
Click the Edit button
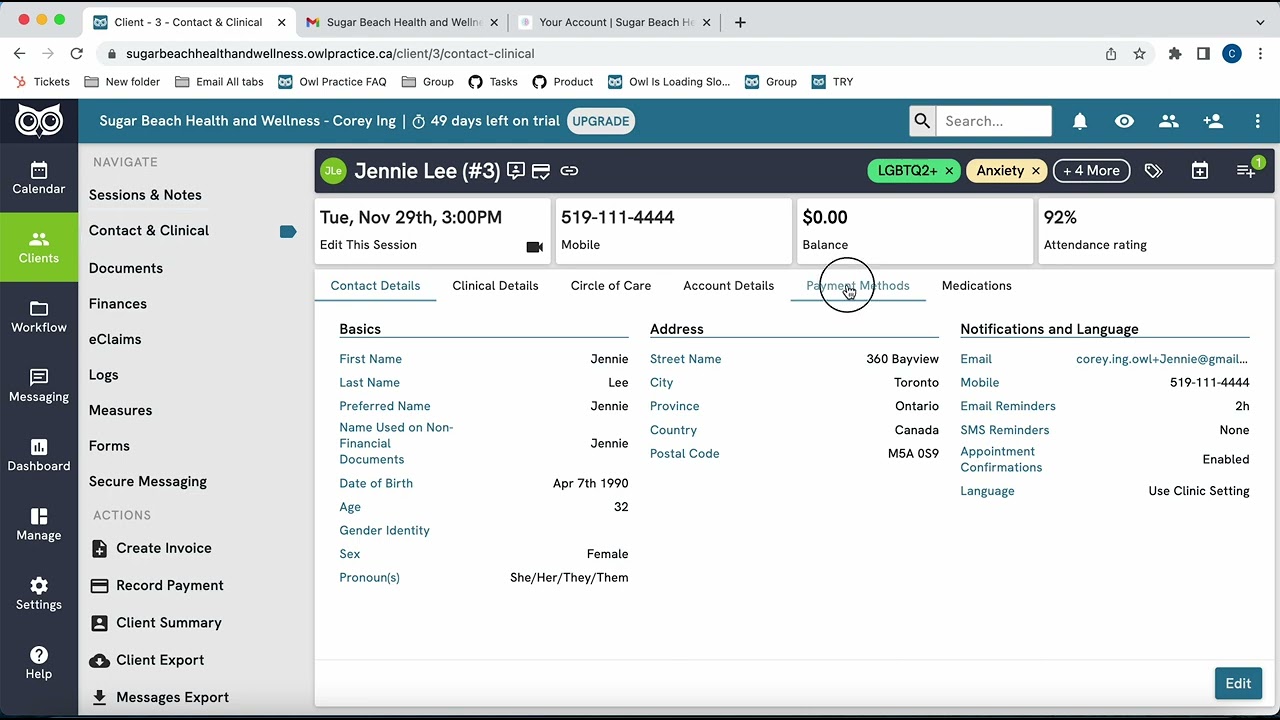coord(1238,683)
